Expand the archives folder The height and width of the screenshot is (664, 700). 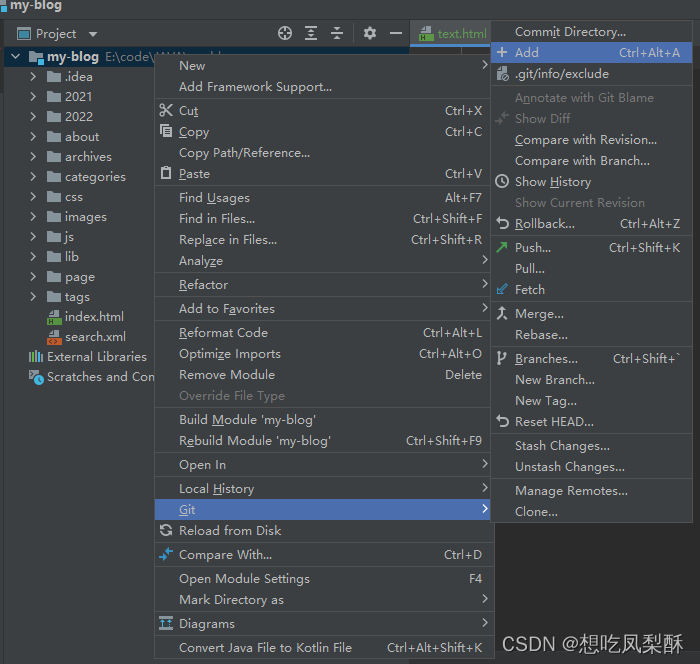(33, 156)
